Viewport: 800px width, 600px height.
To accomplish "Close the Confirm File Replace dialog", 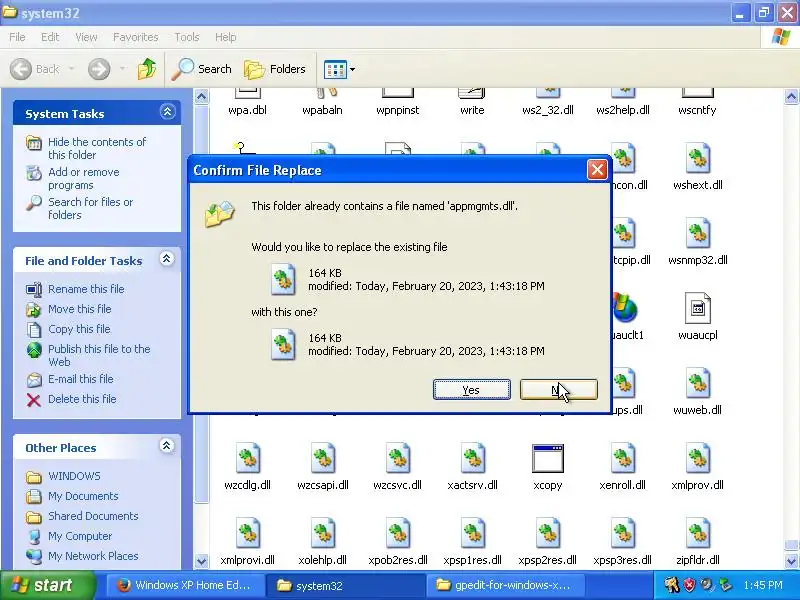I will coord(597,169).
